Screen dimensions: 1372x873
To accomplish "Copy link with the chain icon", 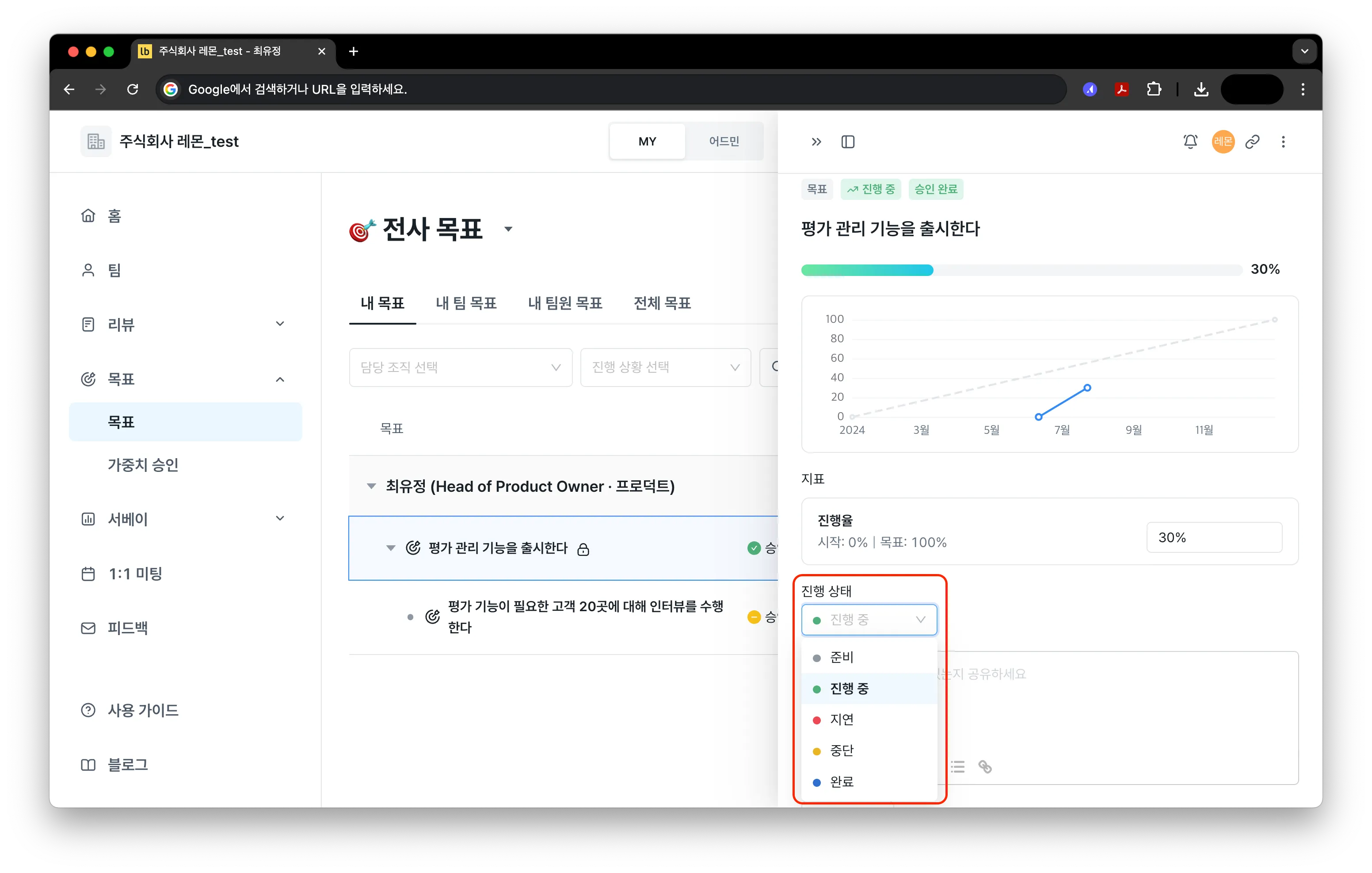I will (x=1252, y=142).
